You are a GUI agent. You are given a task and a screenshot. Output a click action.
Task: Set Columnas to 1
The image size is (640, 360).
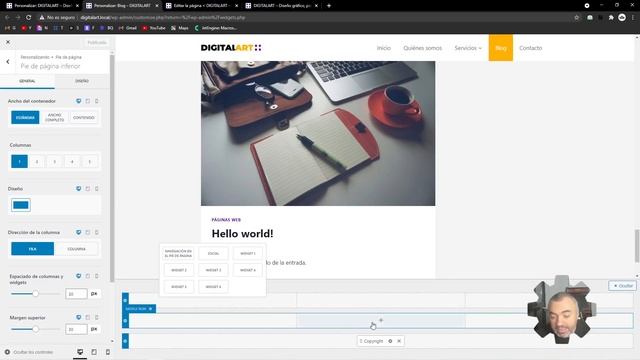point(19,162)
